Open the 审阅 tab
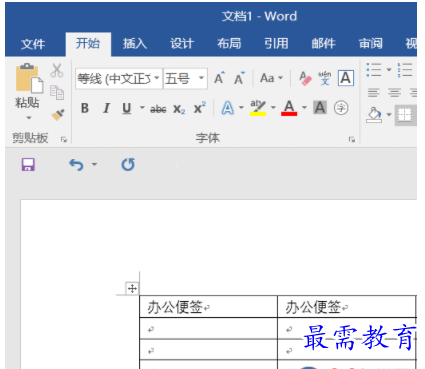Image resolution: width=425 pixels, height=369 pixels. [370, 43]
